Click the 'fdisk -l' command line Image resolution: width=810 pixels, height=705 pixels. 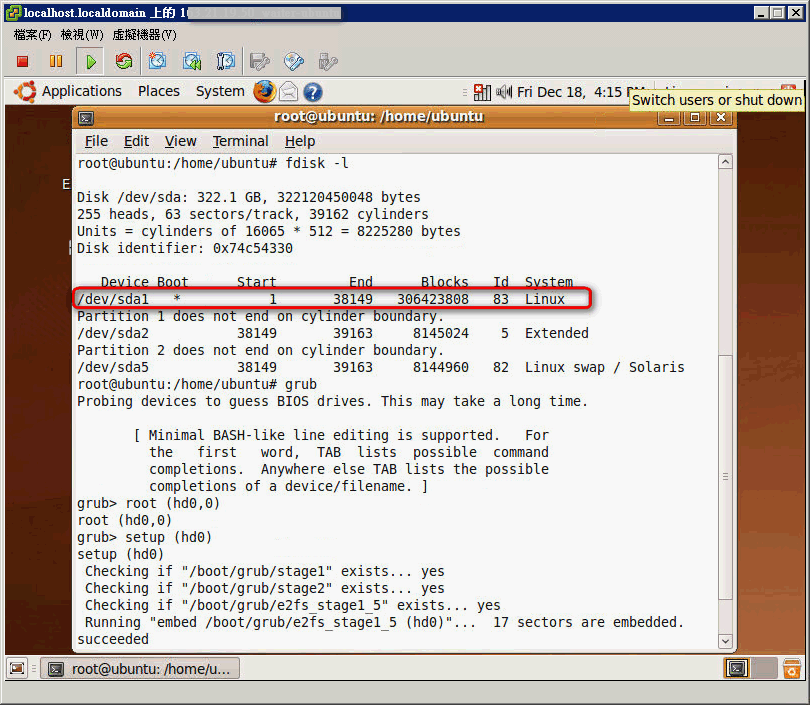[213, 163]
